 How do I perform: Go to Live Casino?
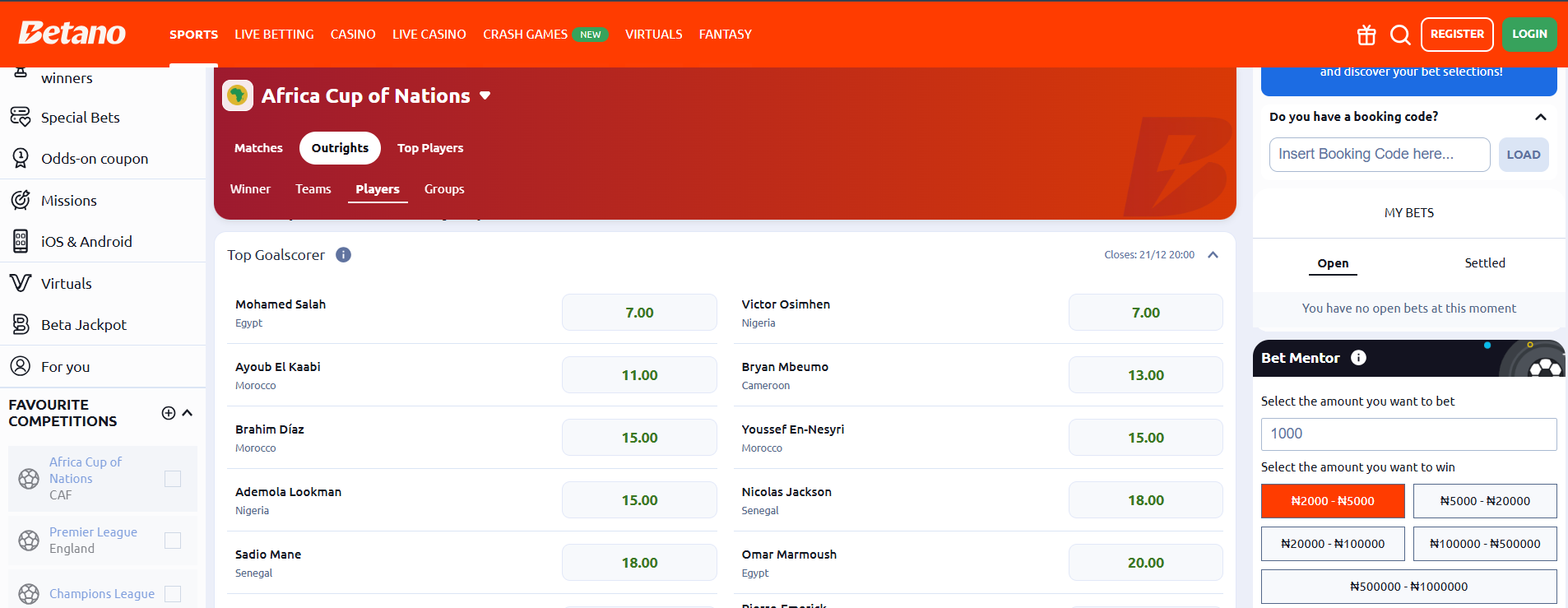429,35
